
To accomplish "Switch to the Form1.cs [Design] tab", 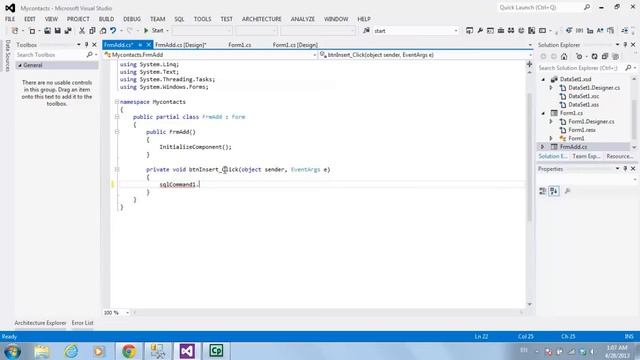I will (x=295, y=45).
